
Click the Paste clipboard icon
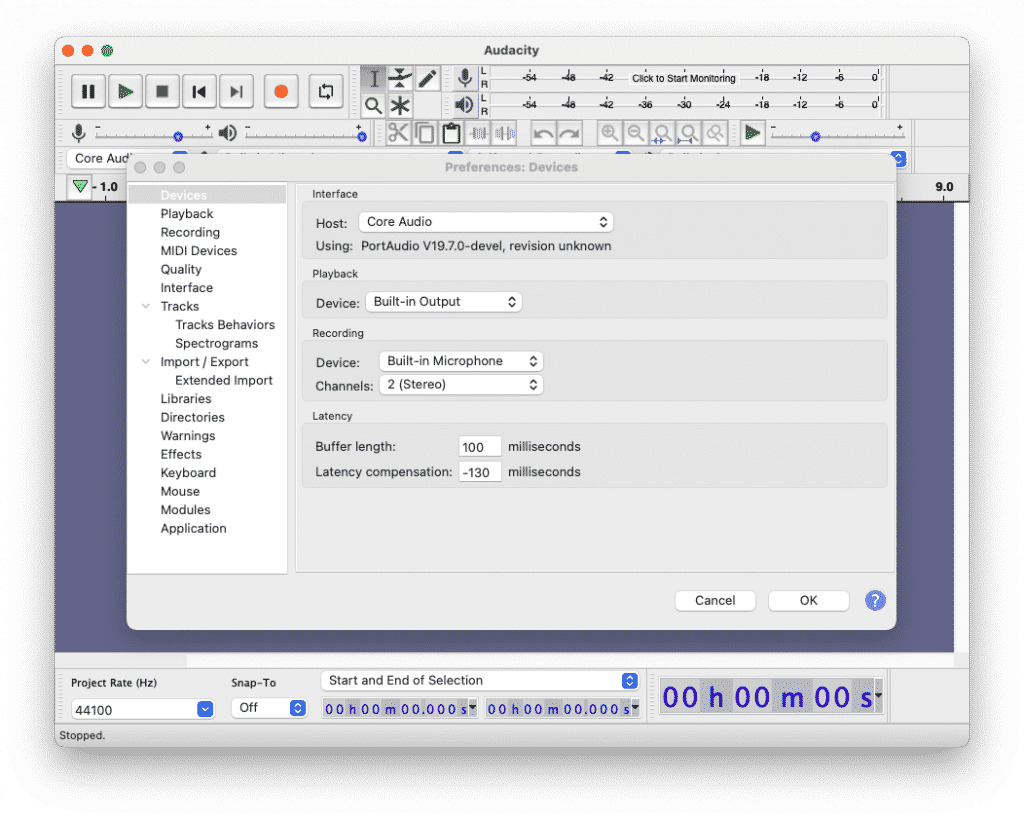click(451, 133)
